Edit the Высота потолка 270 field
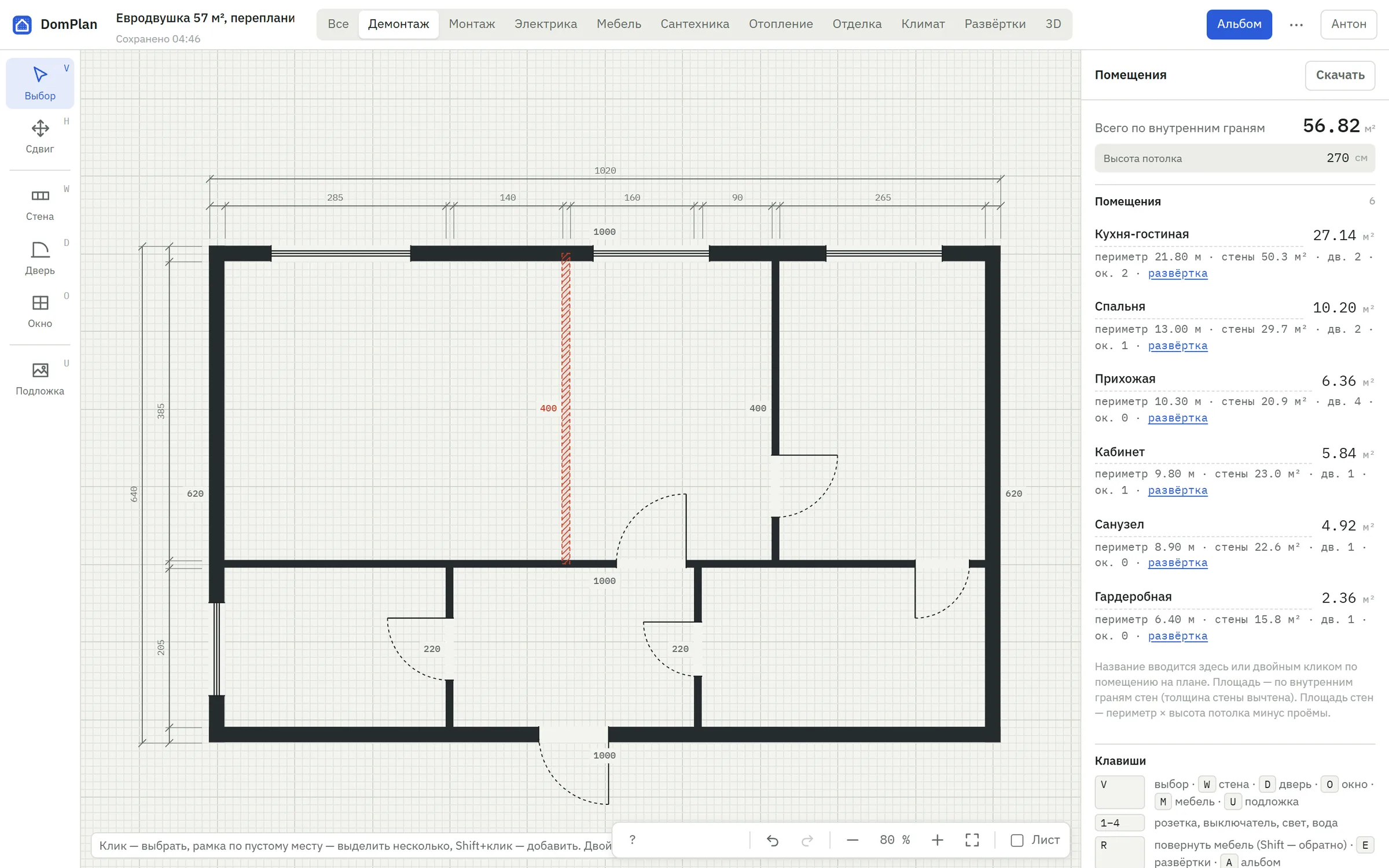1389x868 pixels. 1234,158
